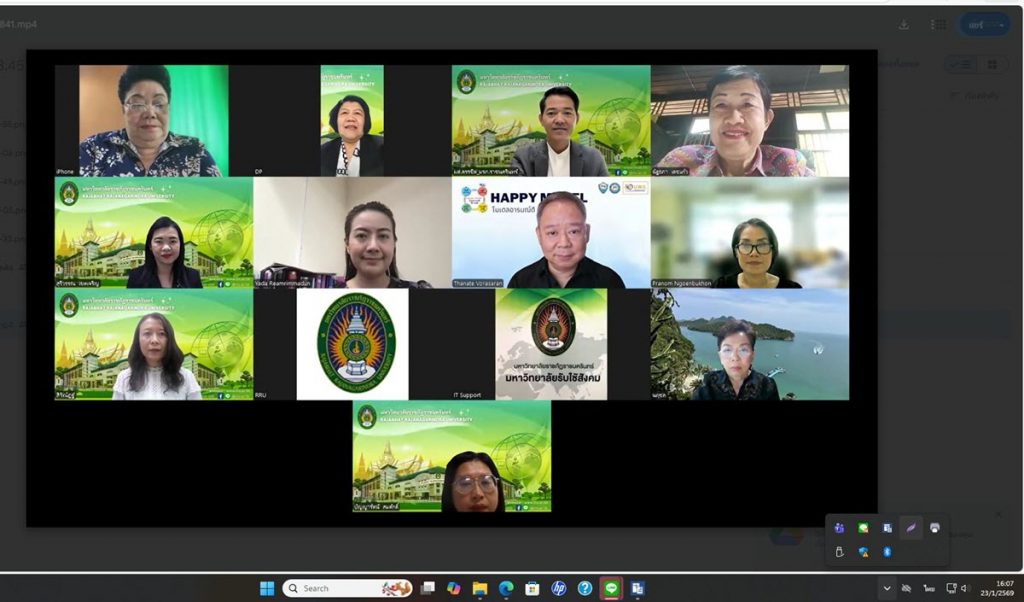Open the three-dot more options menu
Screen dimensions: 1024x602
(x=937, y=25)
